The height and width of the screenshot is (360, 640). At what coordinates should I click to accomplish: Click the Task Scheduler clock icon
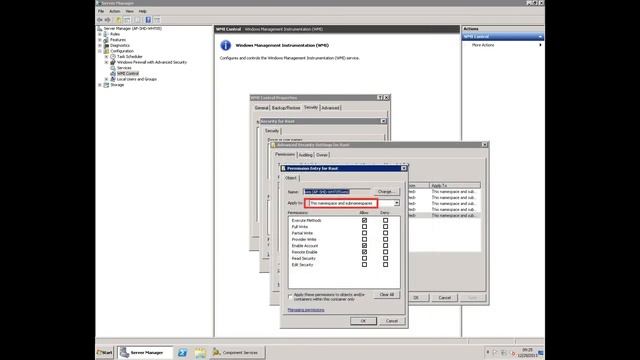coord(113,57)
